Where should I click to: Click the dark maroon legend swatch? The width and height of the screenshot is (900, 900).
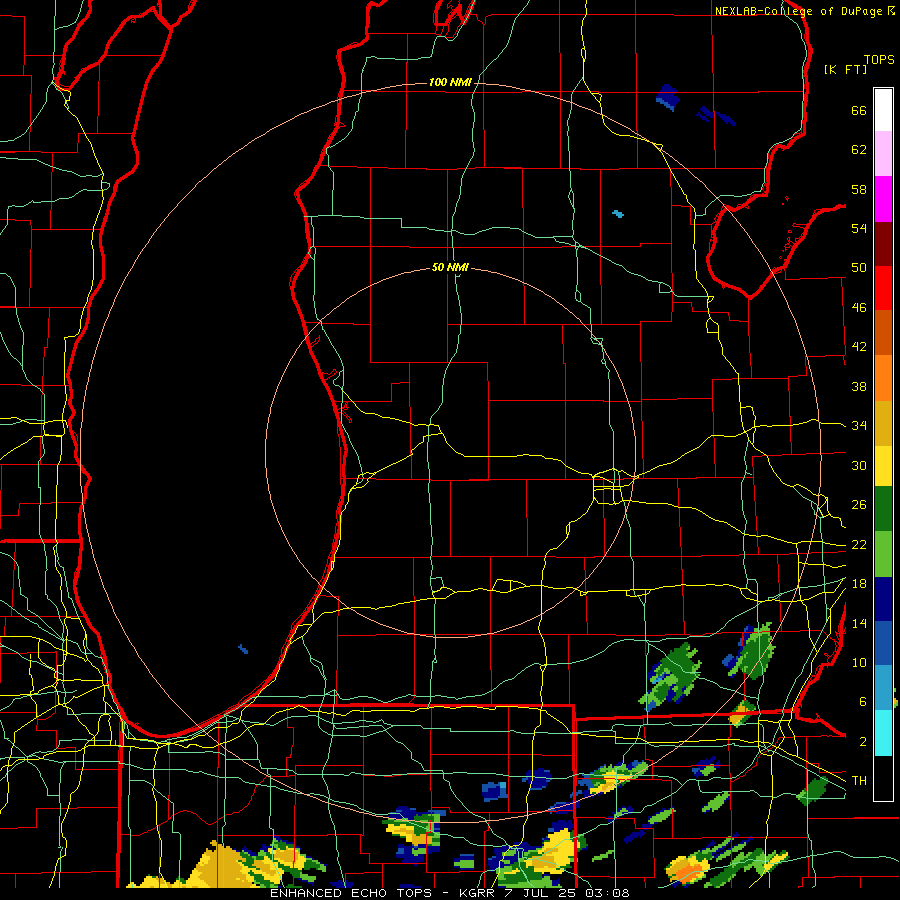click(883, 243)
